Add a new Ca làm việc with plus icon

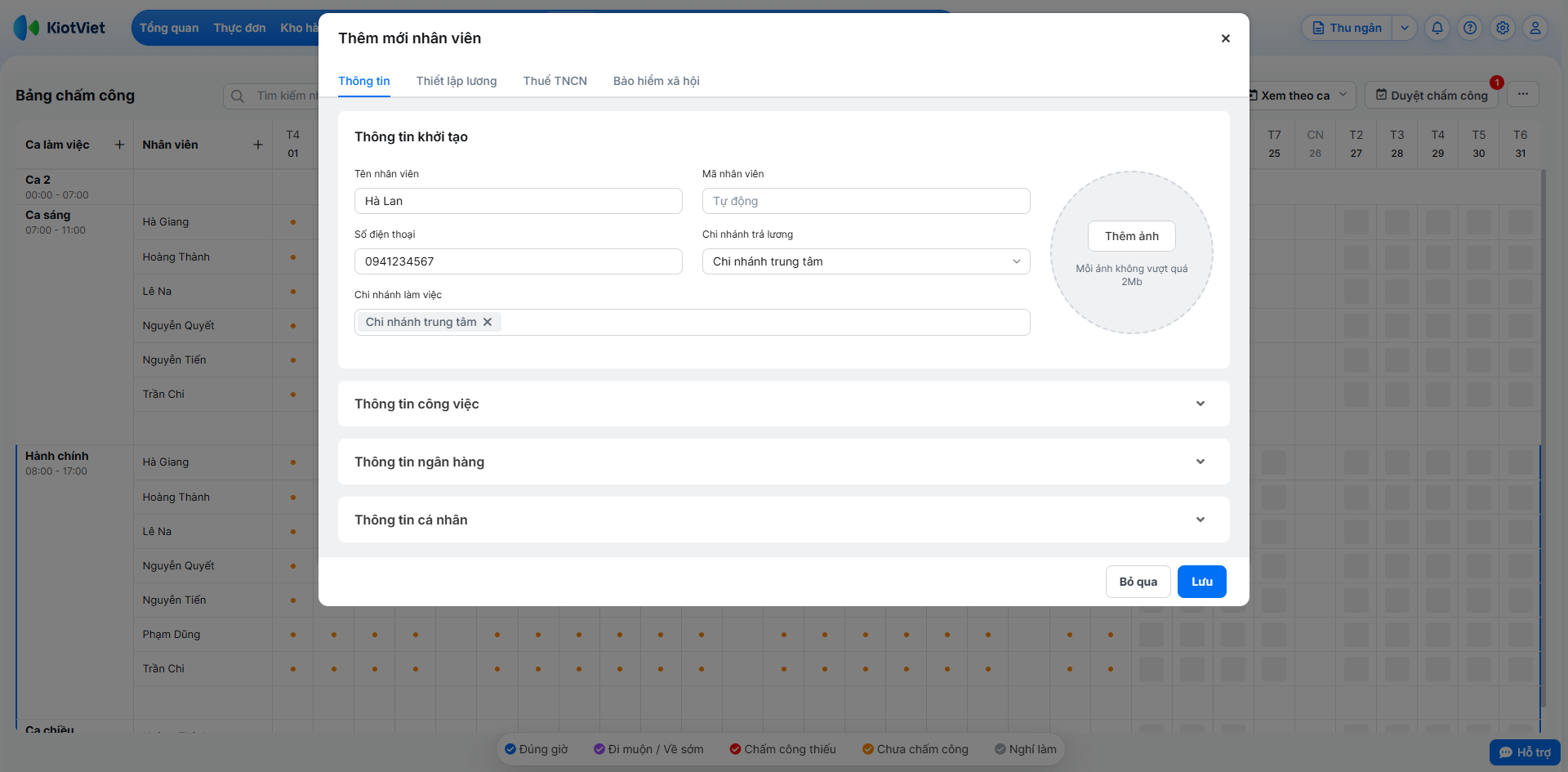pyautogui.click(x=119, y=145)
